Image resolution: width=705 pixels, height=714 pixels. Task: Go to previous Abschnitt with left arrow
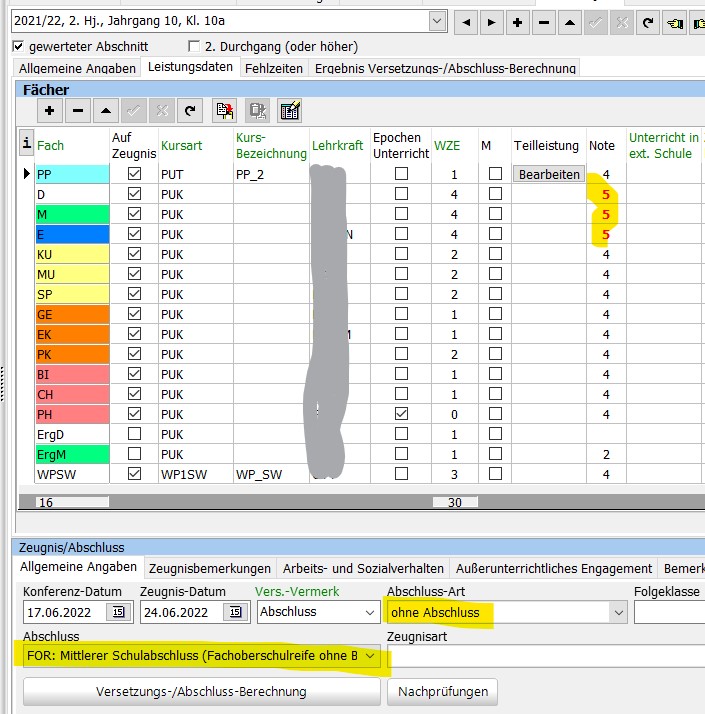pos(465,22)
